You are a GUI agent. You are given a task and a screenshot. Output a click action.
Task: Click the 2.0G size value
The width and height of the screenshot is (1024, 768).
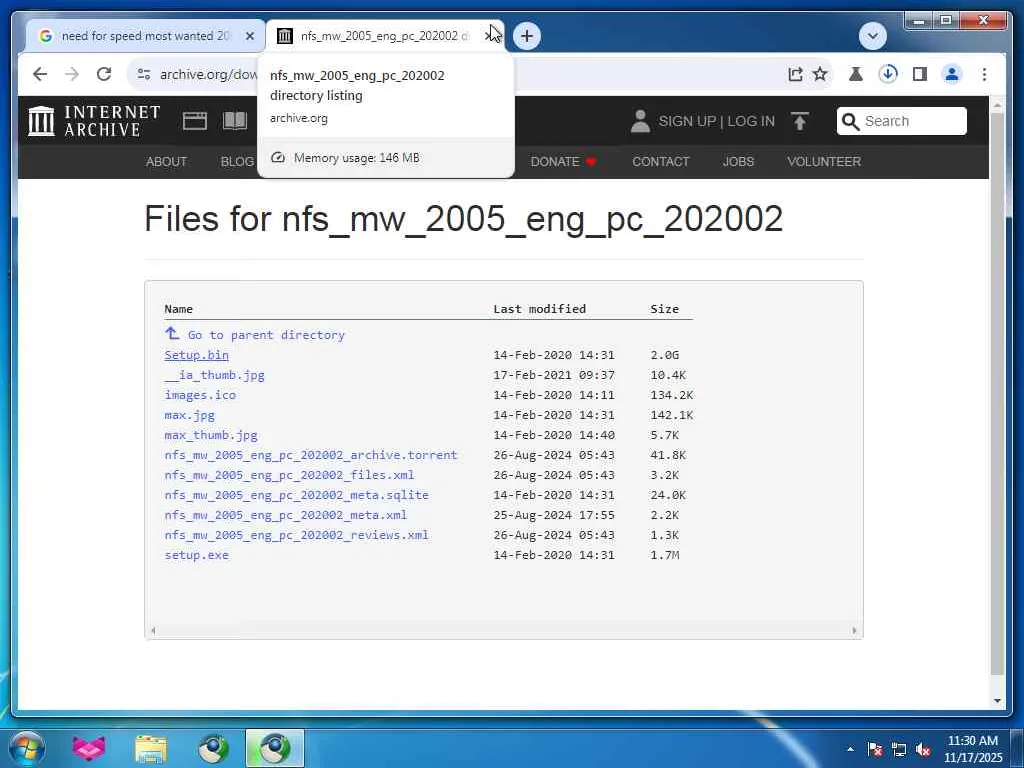tap(664, 355)
